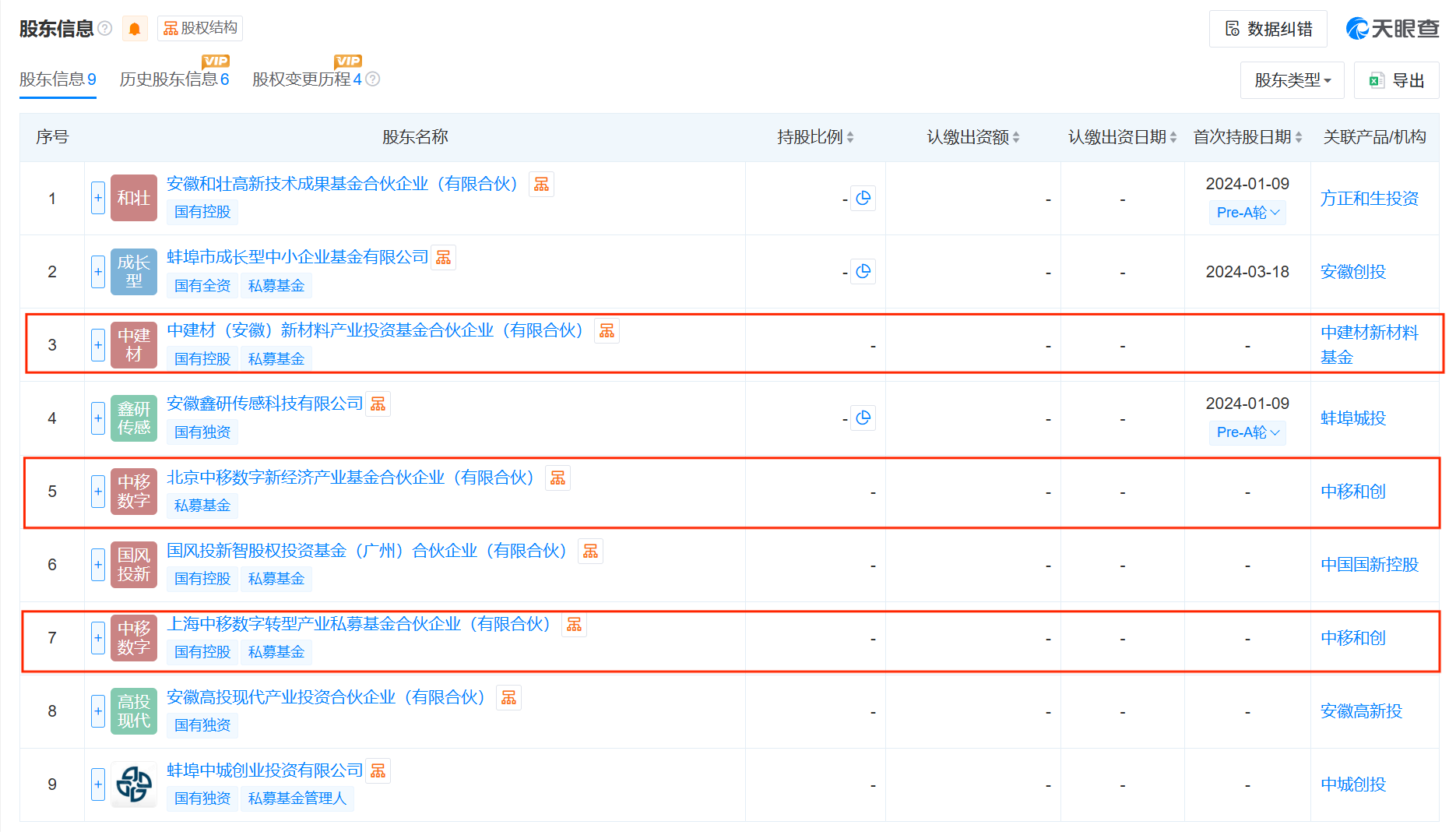Viewport: 1456px width, 832px height.
Task: Click the 数据纠错 button
Action: [x=1268, y=29]
